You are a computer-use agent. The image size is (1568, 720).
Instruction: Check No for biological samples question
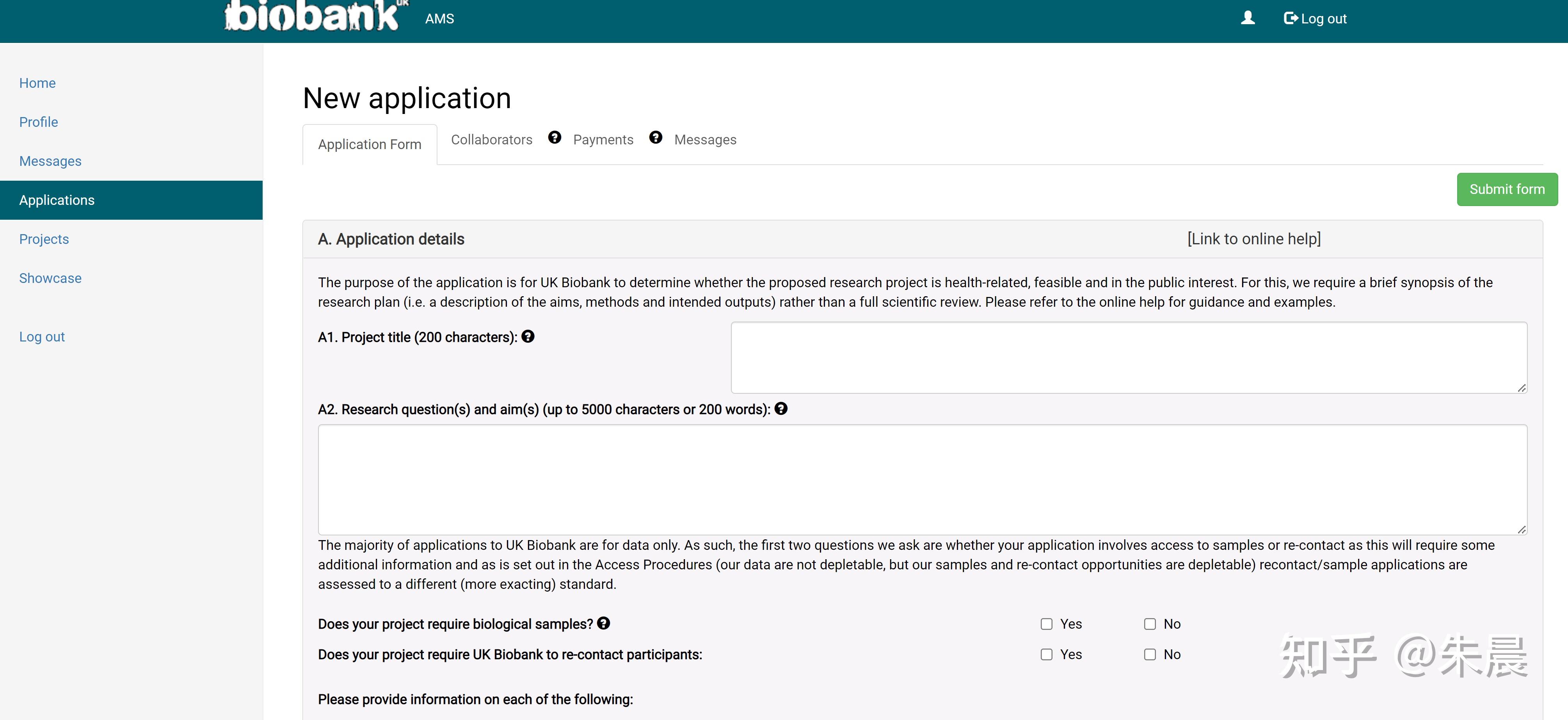pyautogui.click(x=1150, y=624)
